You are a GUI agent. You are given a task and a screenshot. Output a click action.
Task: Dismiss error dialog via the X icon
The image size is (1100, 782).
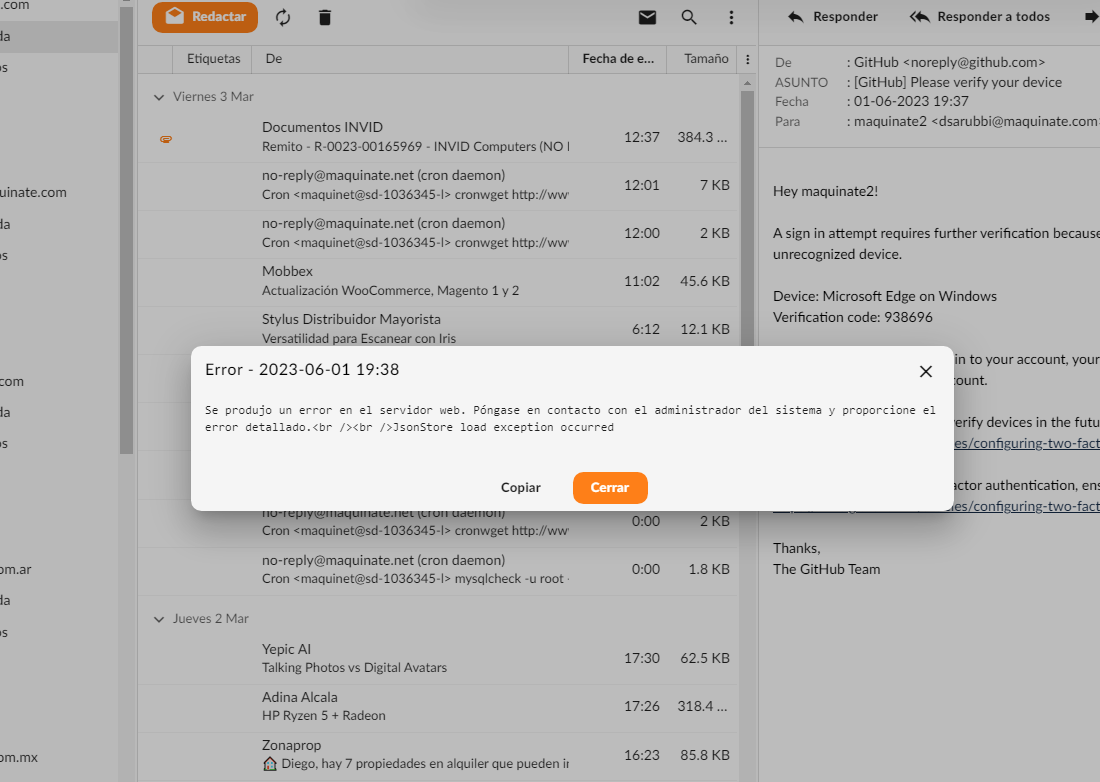(925, 371)
